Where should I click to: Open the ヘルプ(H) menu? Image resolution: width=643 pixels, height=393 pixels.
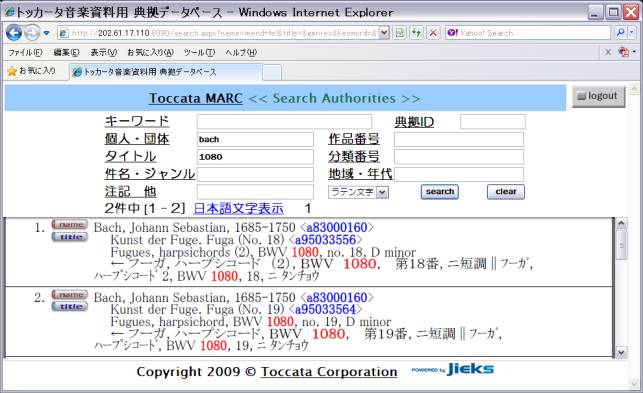tap(241, 53)
